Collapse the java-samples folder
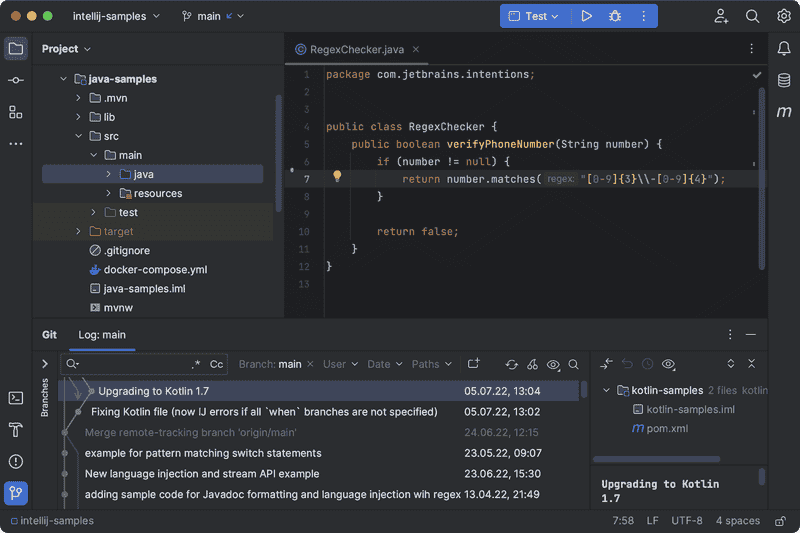This screenshot has height=533, width=800. 63,79
